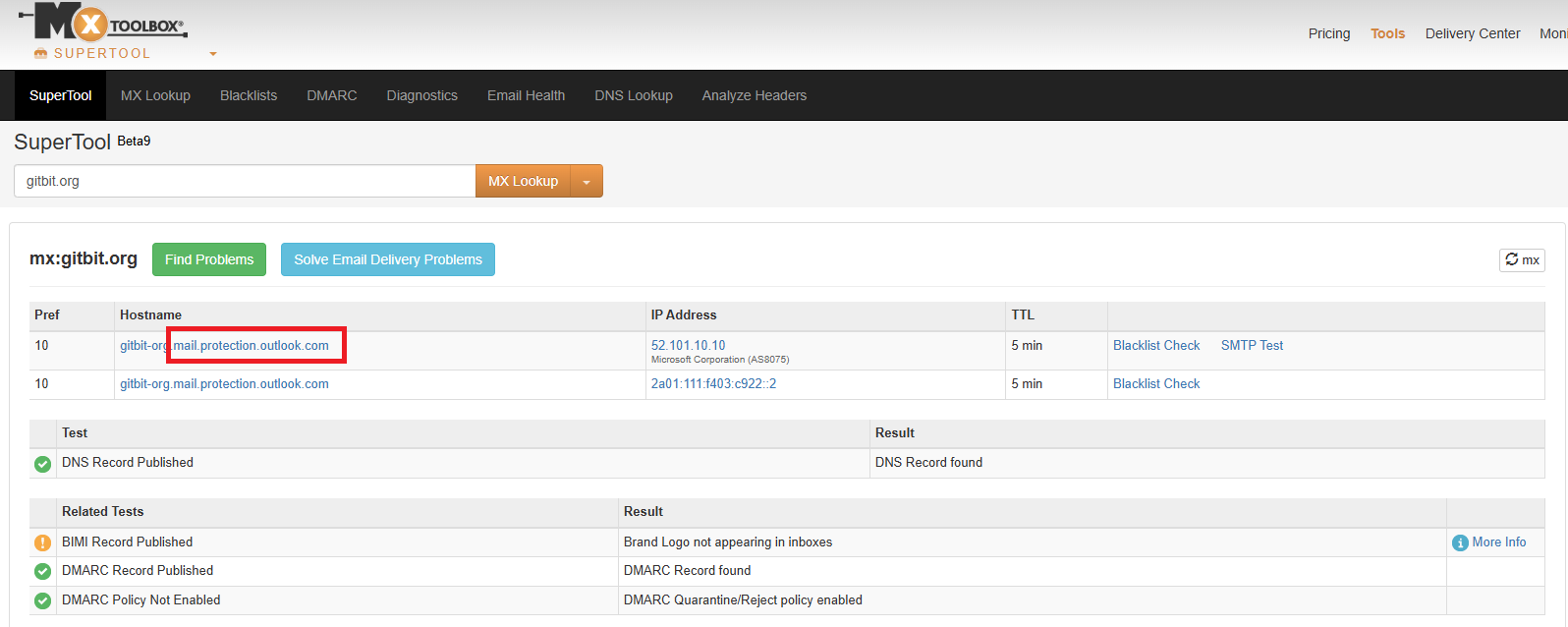Click Solve Email Delivery Problems button
The width and height of the screenshot is (1568, 627).
point(388,259)
